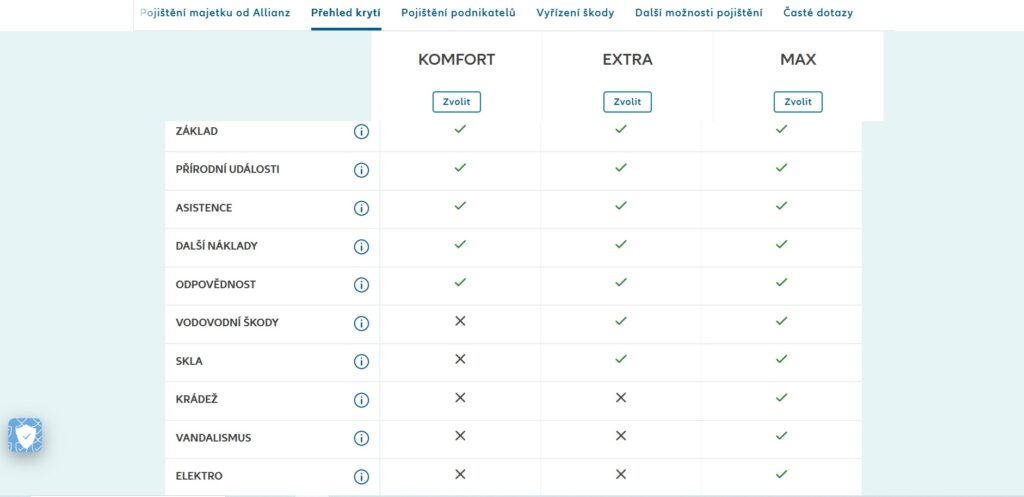
Task: Click the ELEKTRO row label
Action: point(199,476)
